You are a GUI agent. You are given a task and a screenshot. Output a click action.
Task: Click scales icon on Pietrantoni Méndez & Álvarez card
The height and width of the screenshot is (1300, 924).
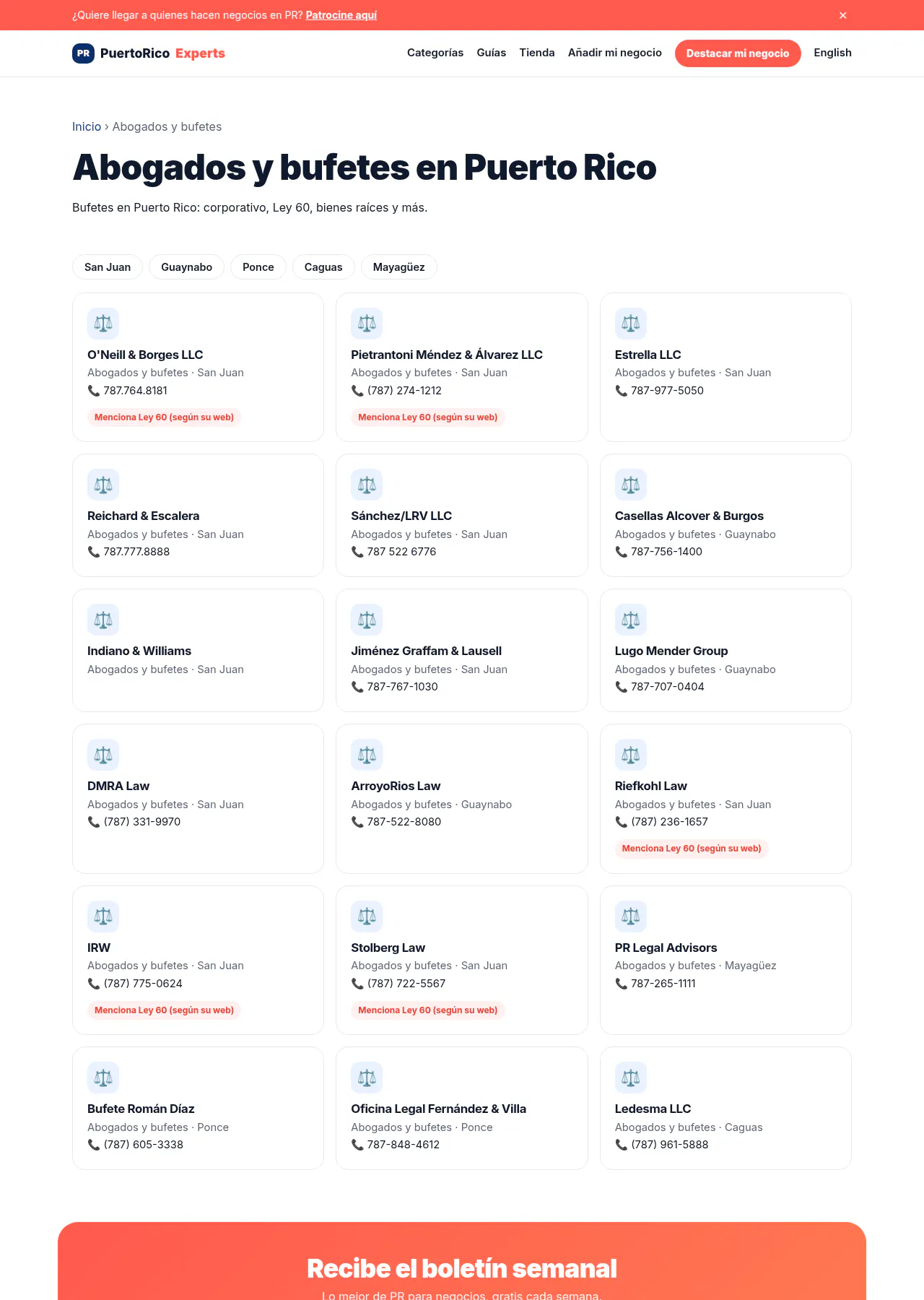367,324
